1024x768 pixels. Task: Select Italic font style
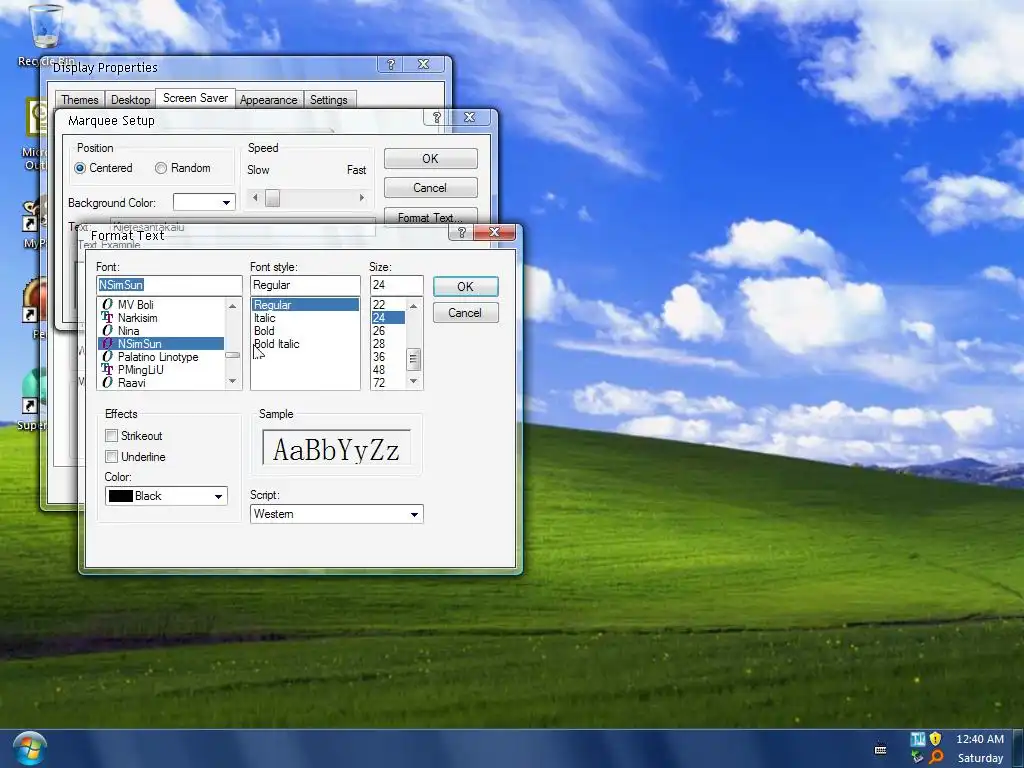(x=305, y=318)
